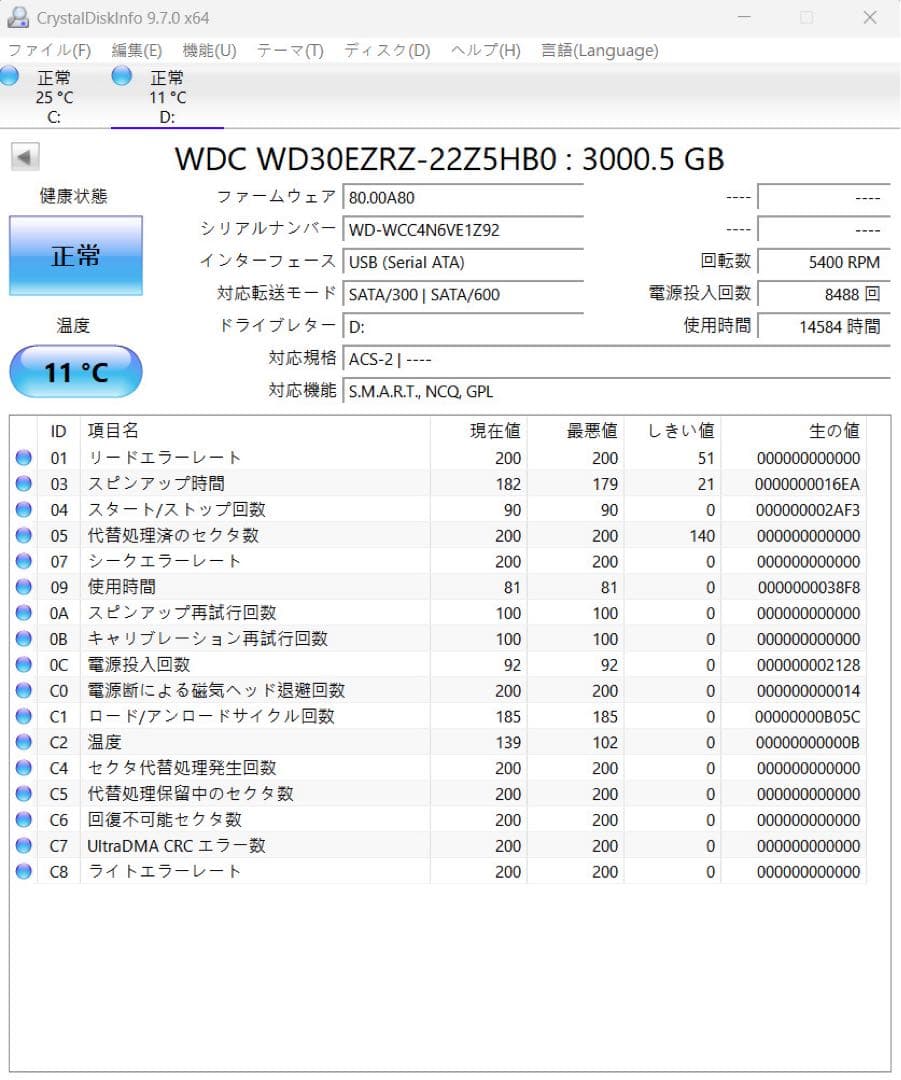This screenshot has height=1080, width=901.
Task: Select the D: drive tab showing 11 °C
Action: pyautogui.click(x=167, y=96)
